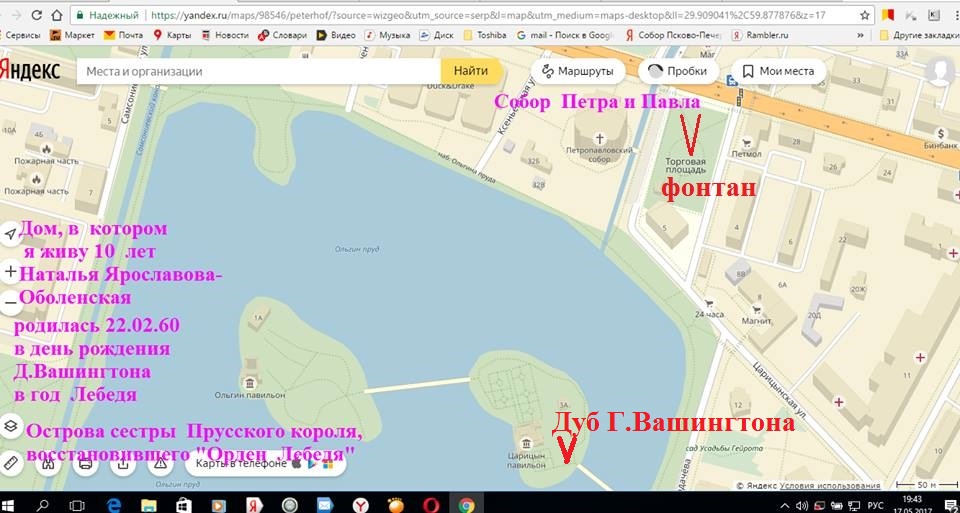Click the address bar URL

(x=487, y=15)
